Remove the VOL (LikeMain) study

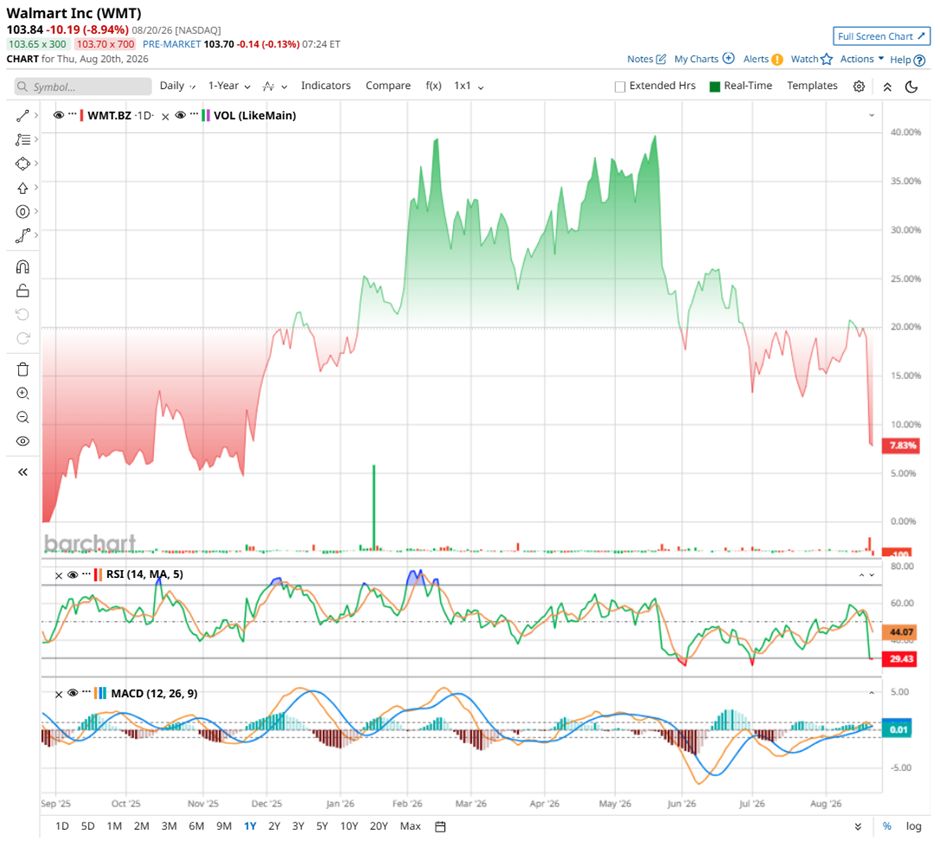pyautogui.click(x=165, y=116)
